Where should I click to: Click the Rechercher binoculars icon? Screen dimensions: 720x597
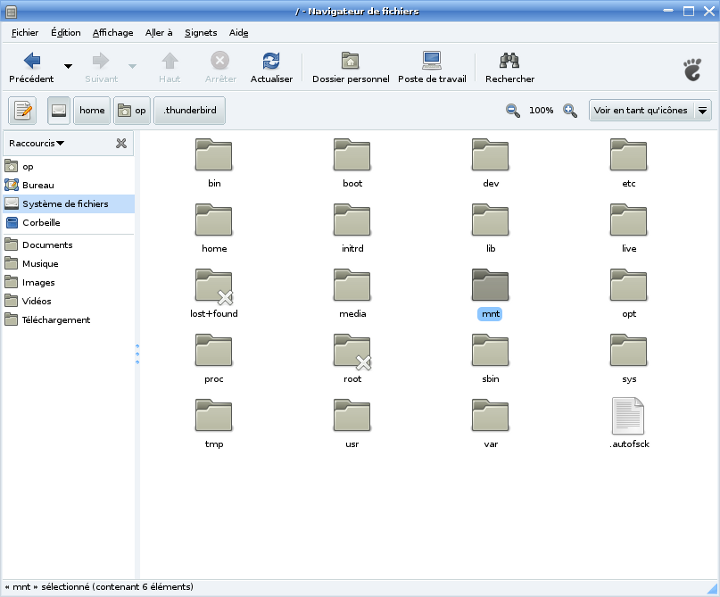(509, 61)
